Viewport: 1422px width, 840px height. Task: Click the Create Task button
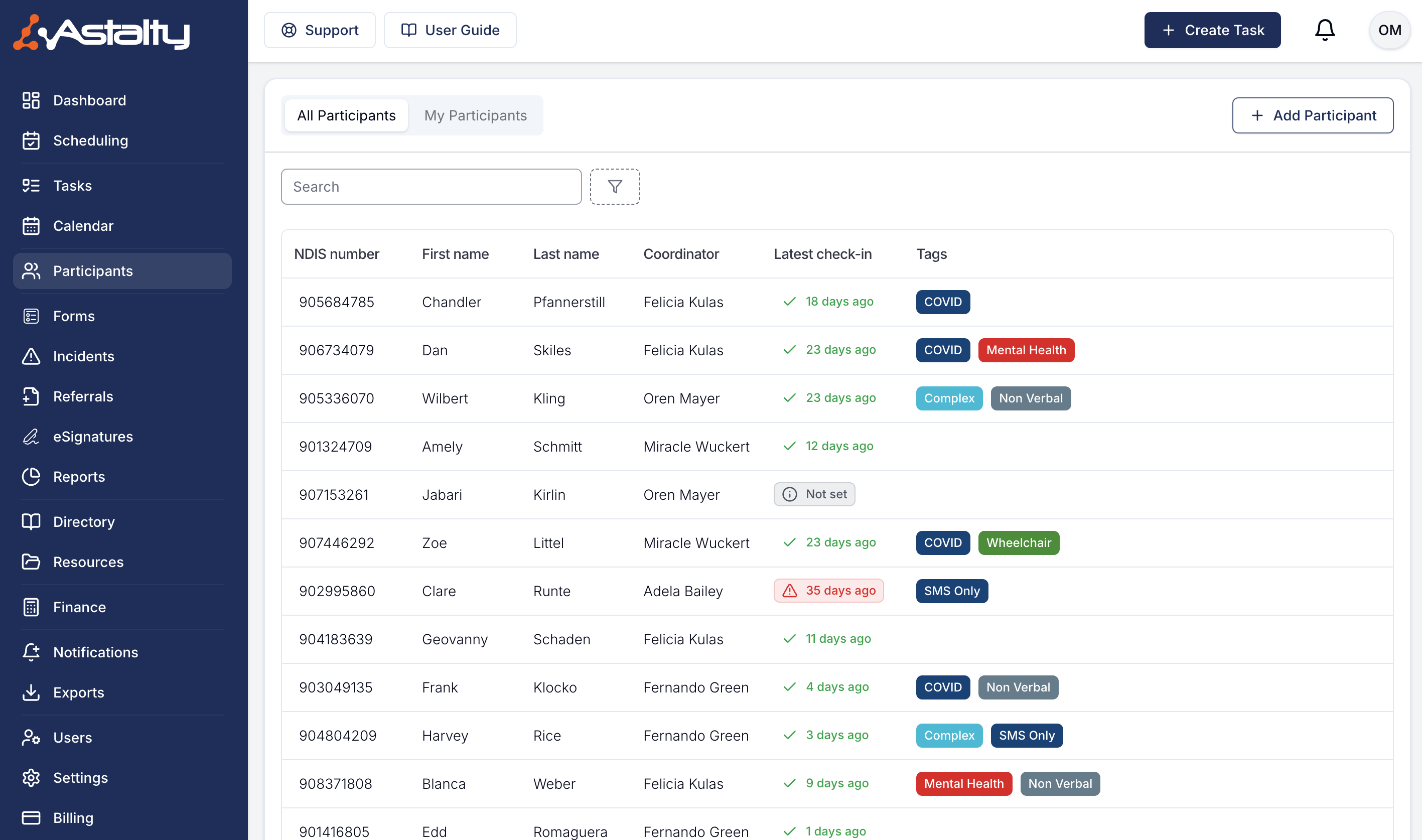(x=1212, y=30)
